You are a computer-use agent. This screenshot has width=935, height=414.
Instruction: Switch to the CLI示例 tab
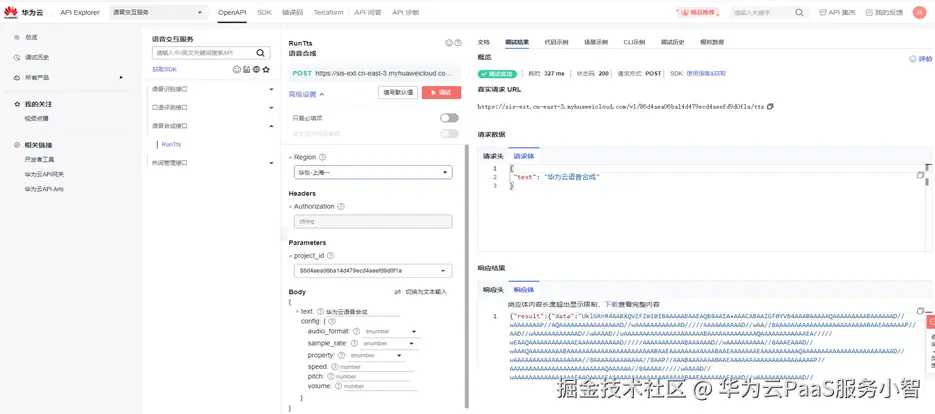pyautogui.click(x=634, y=42)
